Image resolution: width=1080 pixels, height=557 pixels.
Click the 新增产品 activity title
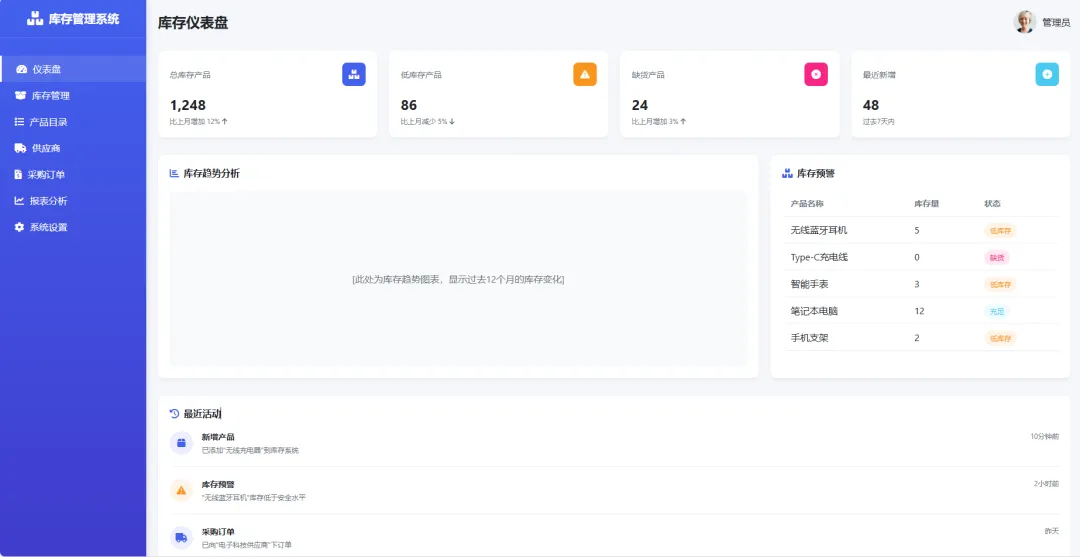click(218, 437)
